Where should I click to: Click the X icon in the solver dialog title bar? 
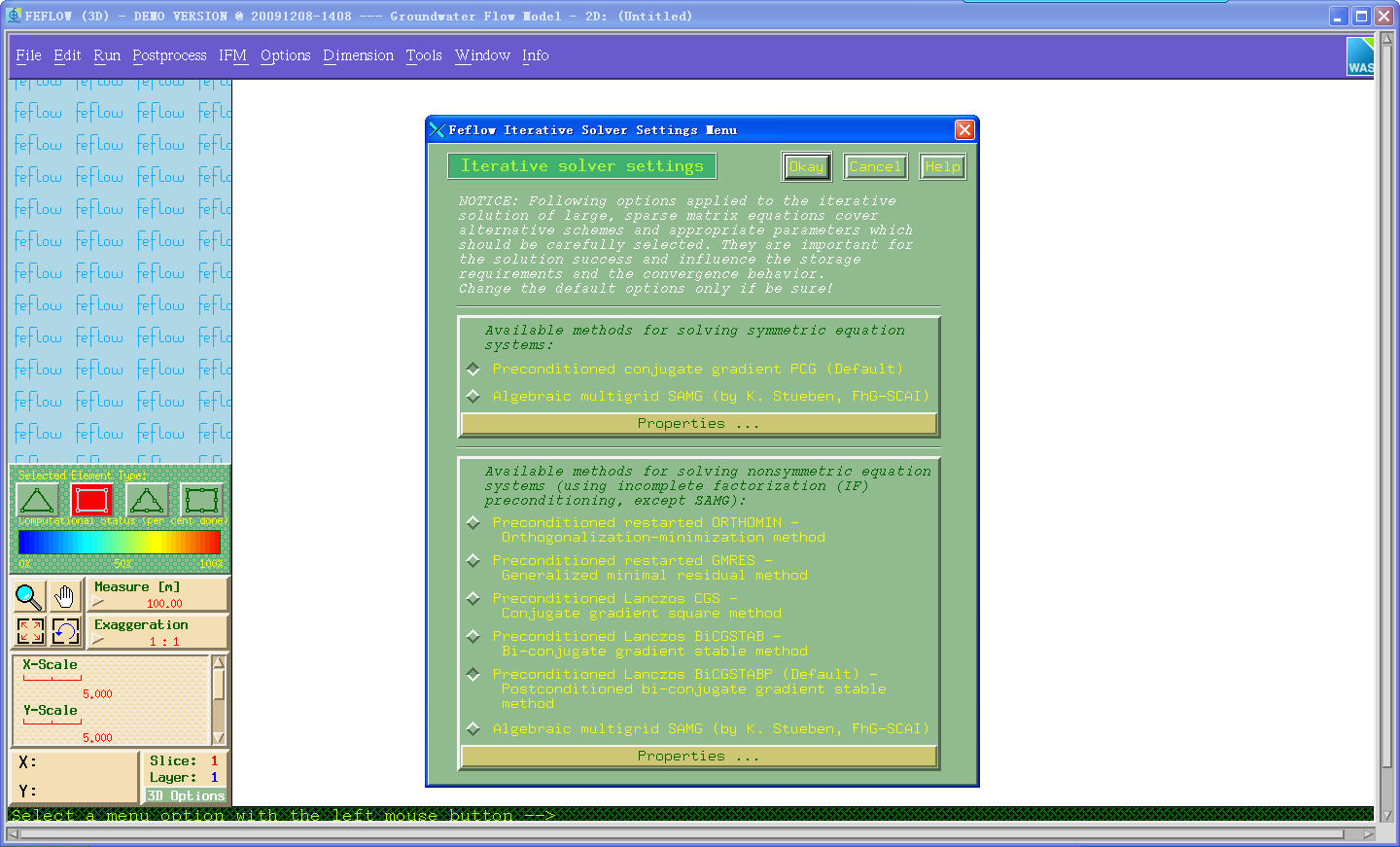[437, 129]
